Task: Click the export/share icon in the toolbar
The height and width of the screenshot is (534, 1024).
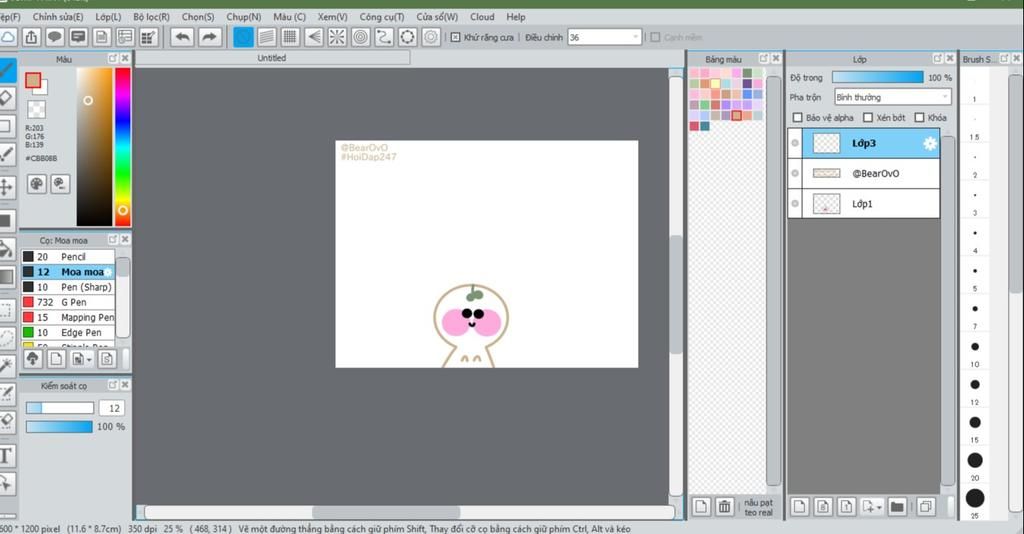Action: tap(31, 37)
